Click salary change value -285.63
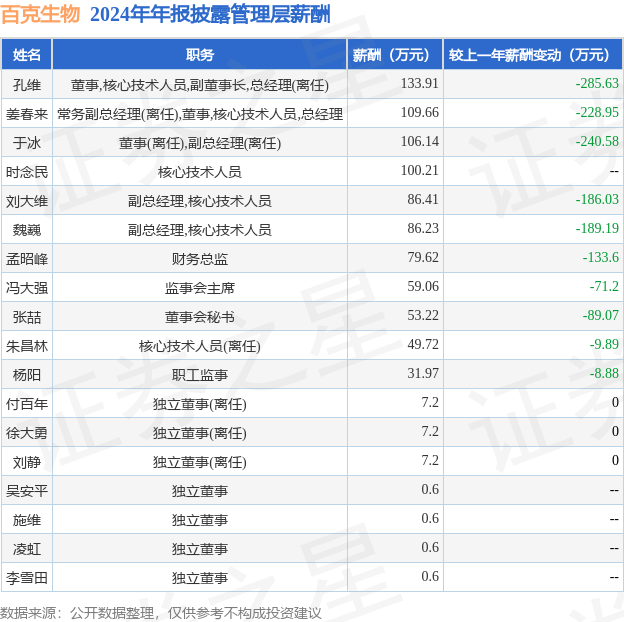This screenshot has width=624, height=622. (597, 83)
